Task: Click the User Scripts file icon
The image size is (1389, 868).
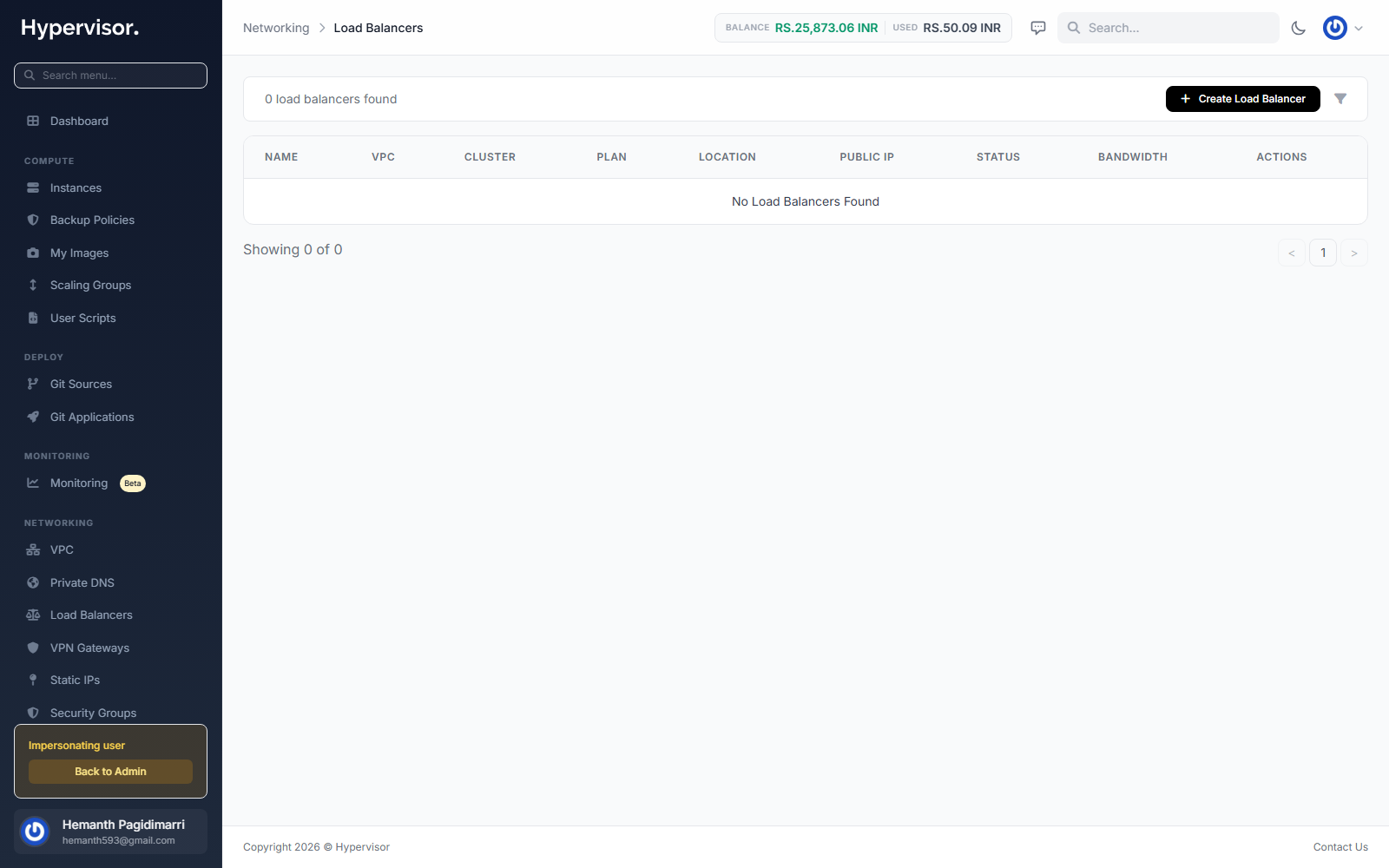Action: pyautogui.click(x=33, y=318)
